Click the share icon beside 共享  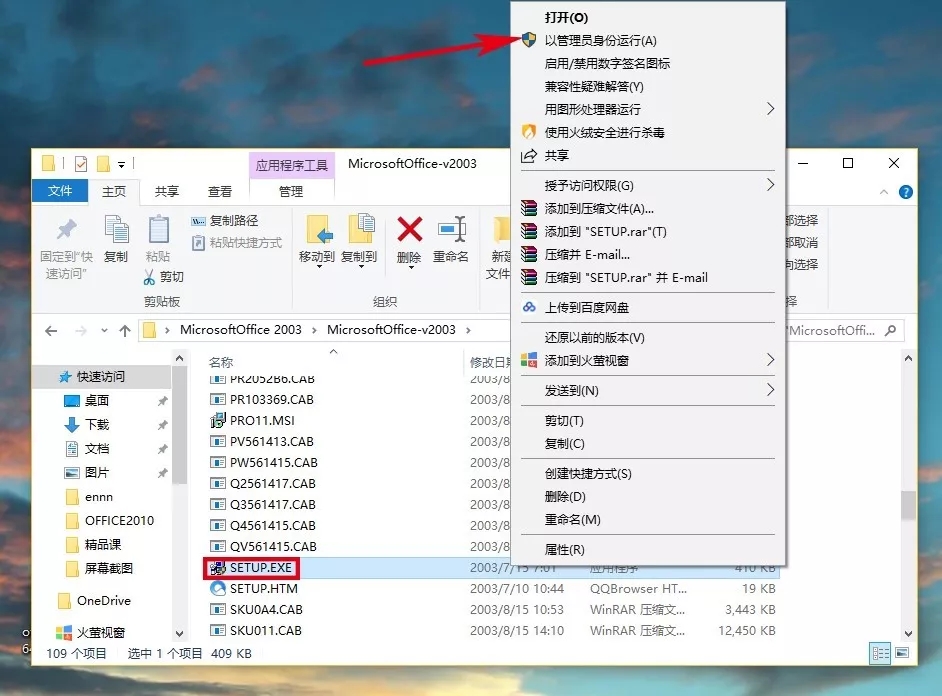(529, 156)
